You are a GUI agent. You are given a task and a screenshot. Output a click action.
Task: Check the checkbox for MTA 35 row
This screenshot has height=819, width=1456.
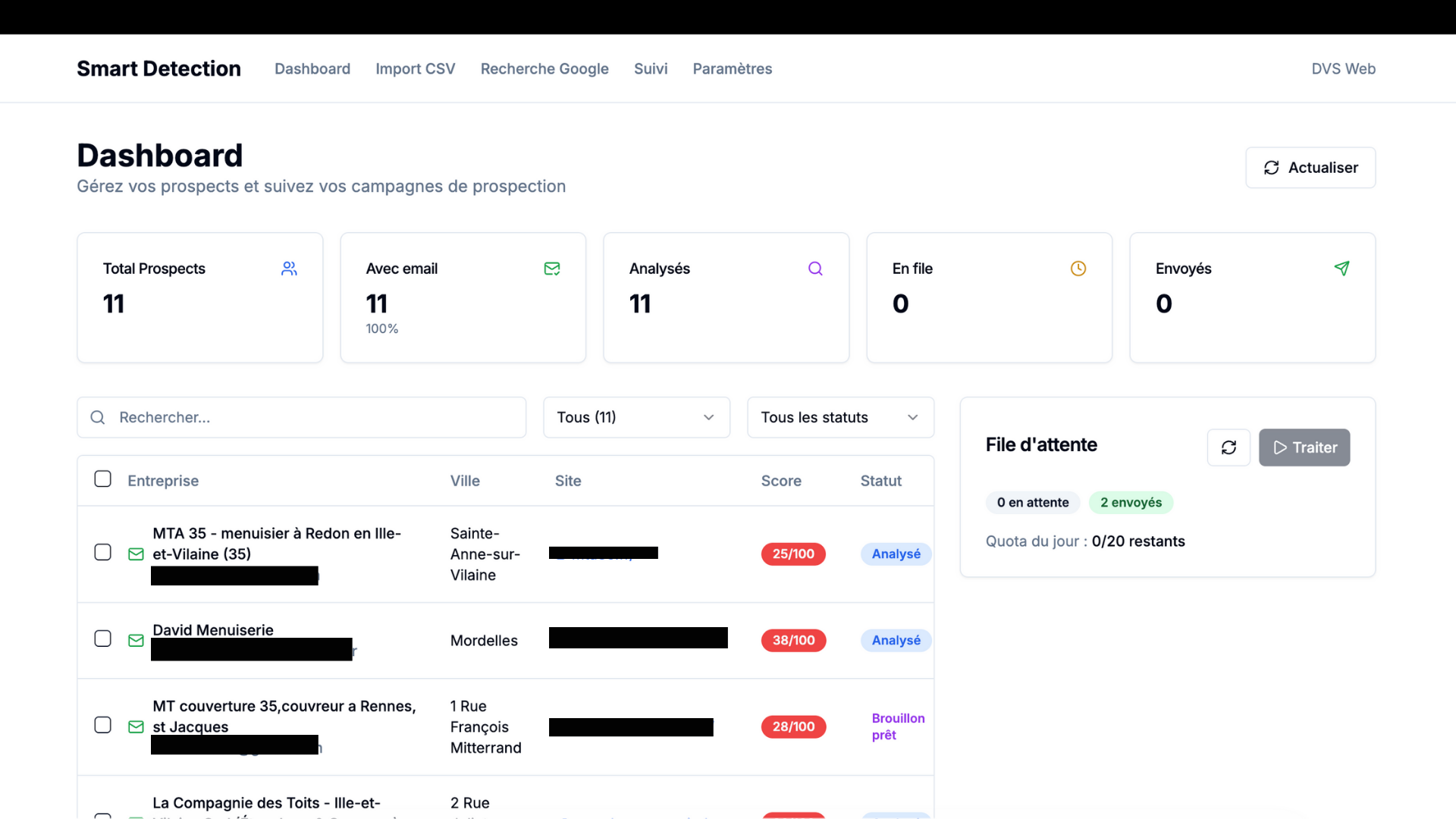pos(102,552)
